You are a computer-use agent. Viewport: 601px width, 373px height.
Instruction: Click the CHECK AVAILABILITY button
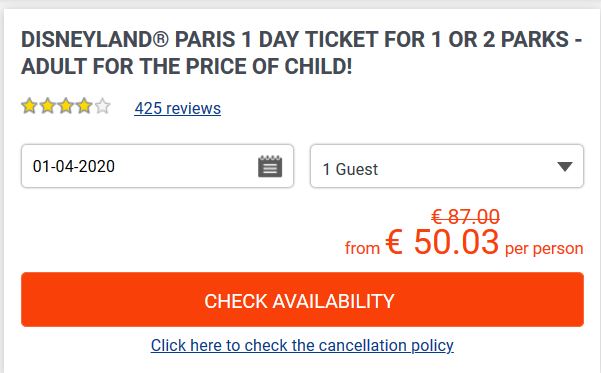[x=302, y=299]
